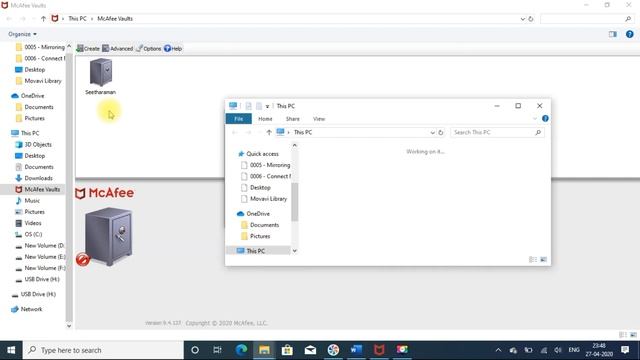The image size is (640, 360).
Task: Click the blue help icon in McAfee Vaults window
Action: [x=629, y=34]
